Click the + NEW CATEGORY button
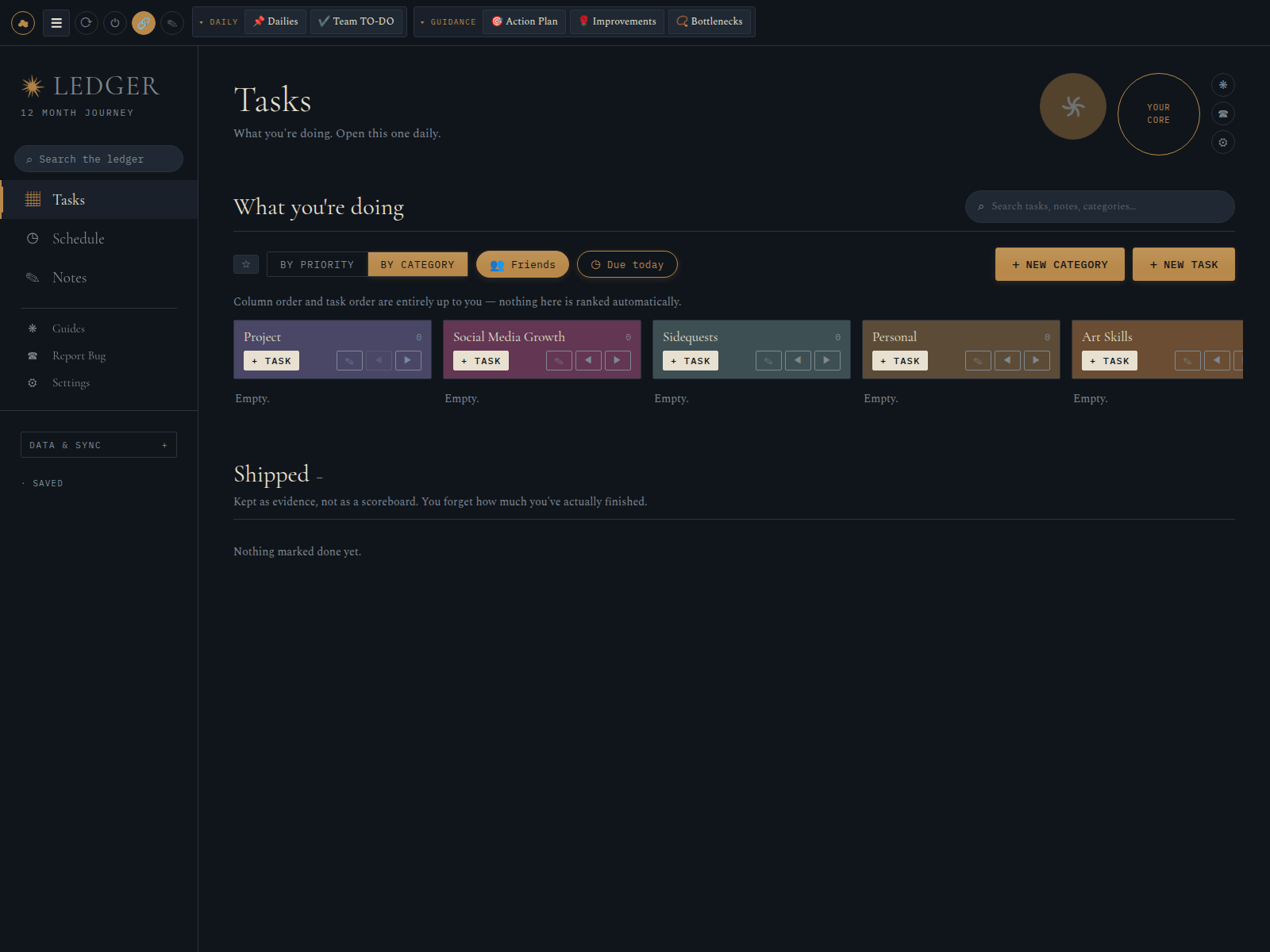The height and width of the screenshot is (952, 1270). (x=1060, y=264)
